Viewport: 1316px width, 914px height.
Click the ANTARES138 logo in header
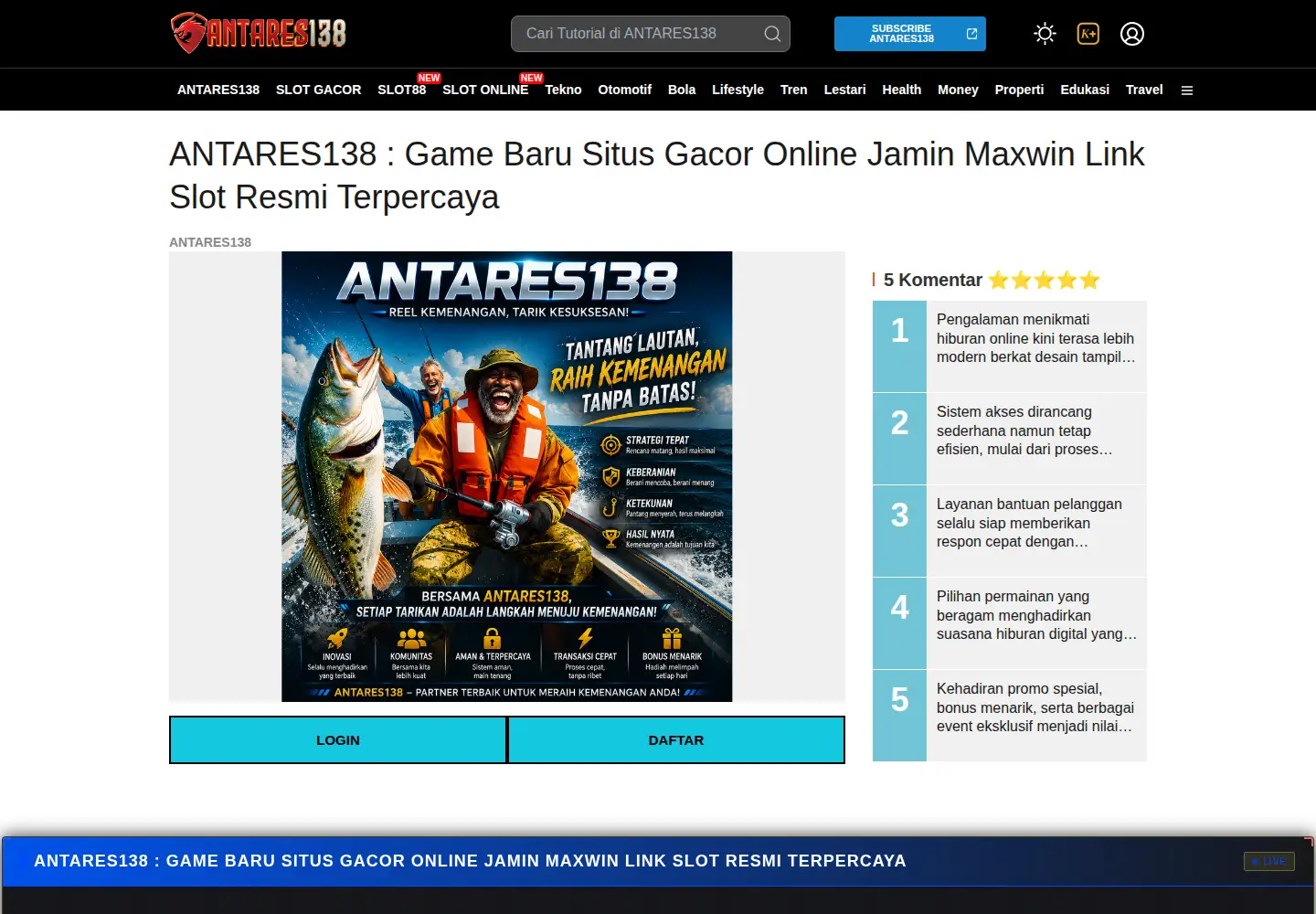point(259,33)
